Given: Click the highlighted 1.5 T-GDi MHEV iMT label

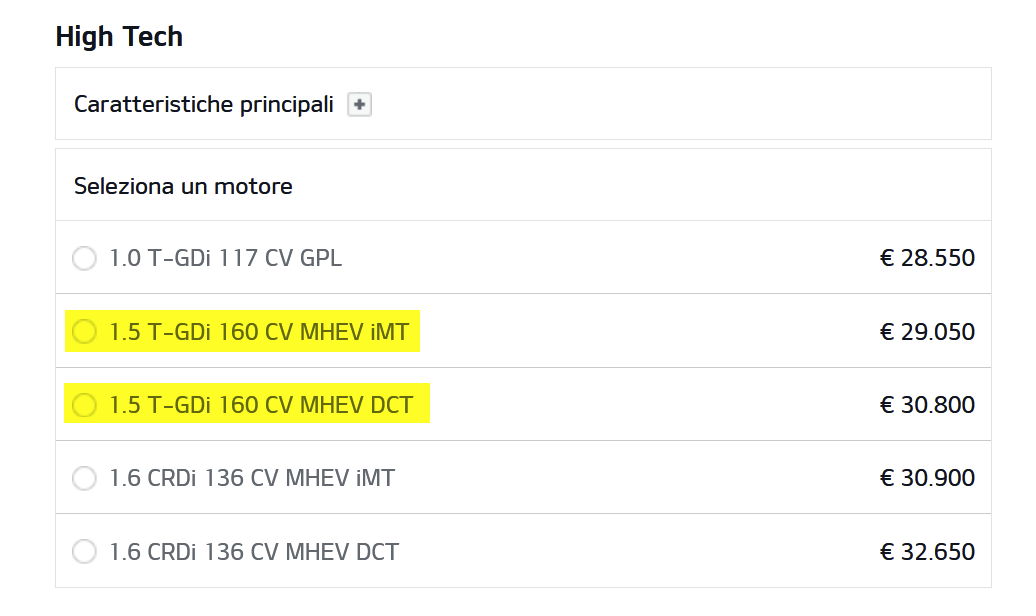Looking at the screenshot, I should [259, 331].
